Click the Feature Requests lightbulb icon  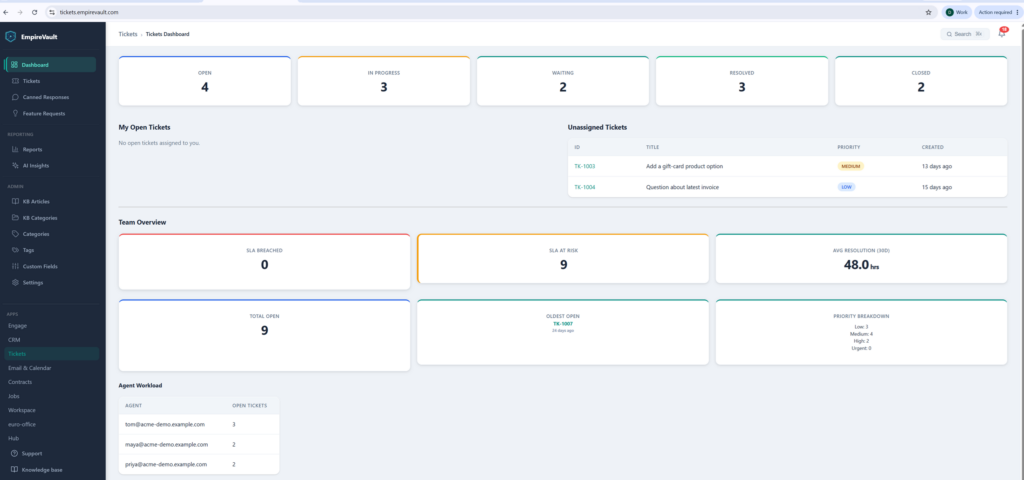point(16,114)
